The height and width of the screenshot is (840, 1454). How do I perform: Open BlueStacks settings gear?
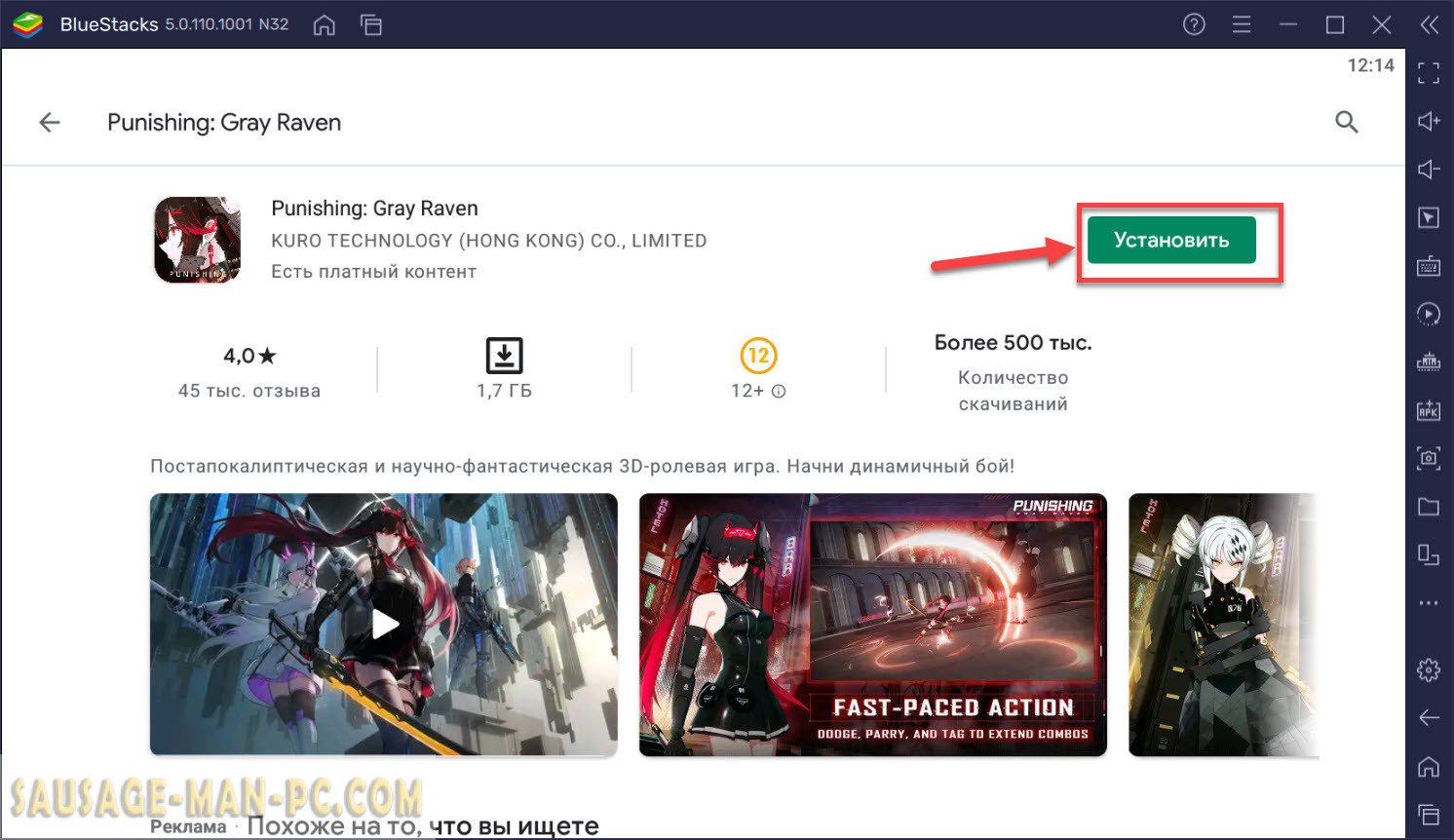pyautogui.click(x=1429, y=670)
